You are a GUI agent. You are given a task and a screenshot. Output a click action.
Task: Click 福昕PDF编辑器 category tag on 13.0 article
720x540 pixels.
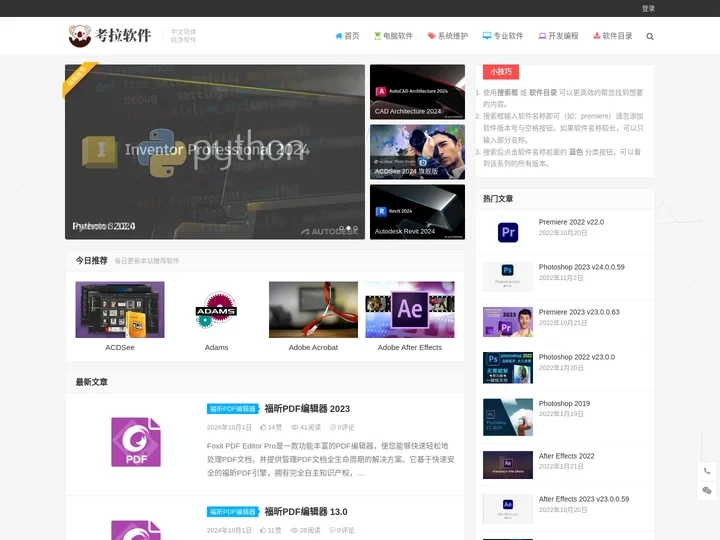pyautogui.click(x=233, y=512)
